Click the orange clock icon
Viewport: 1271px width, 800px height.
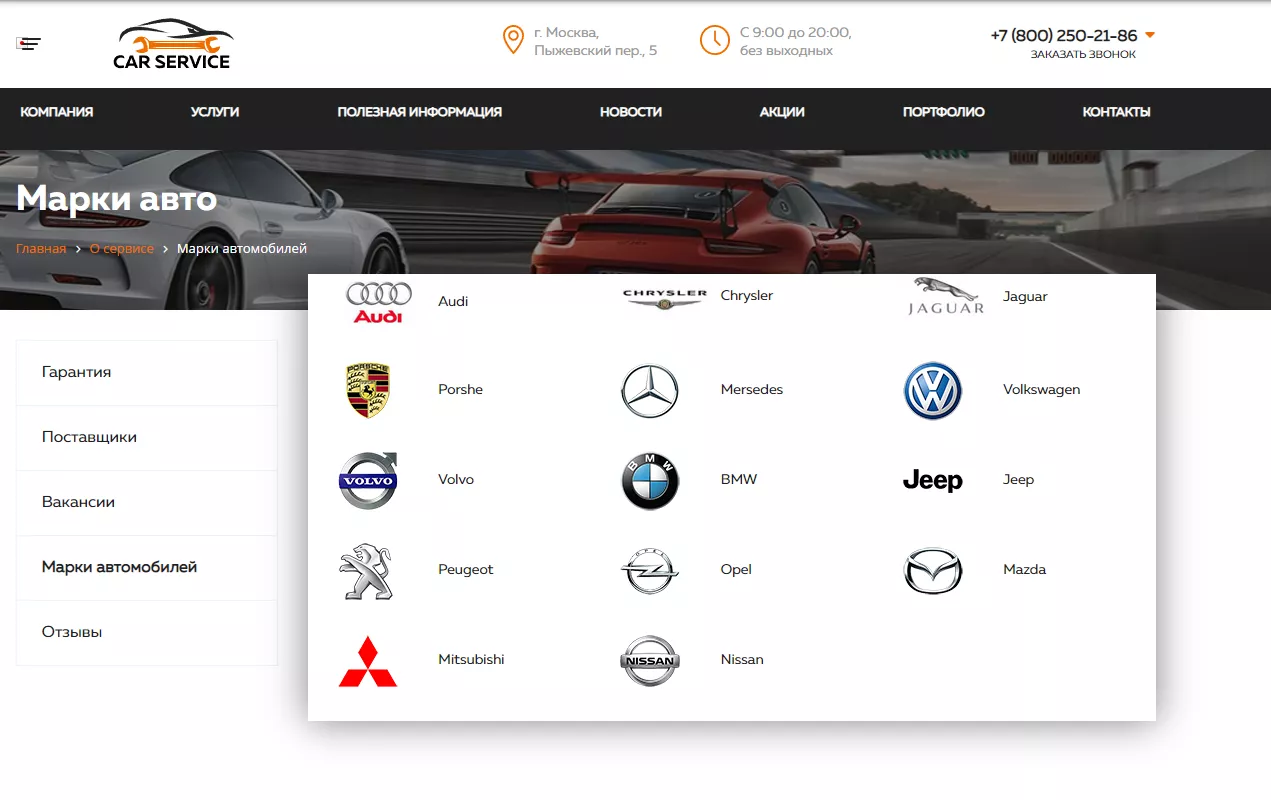715,40
